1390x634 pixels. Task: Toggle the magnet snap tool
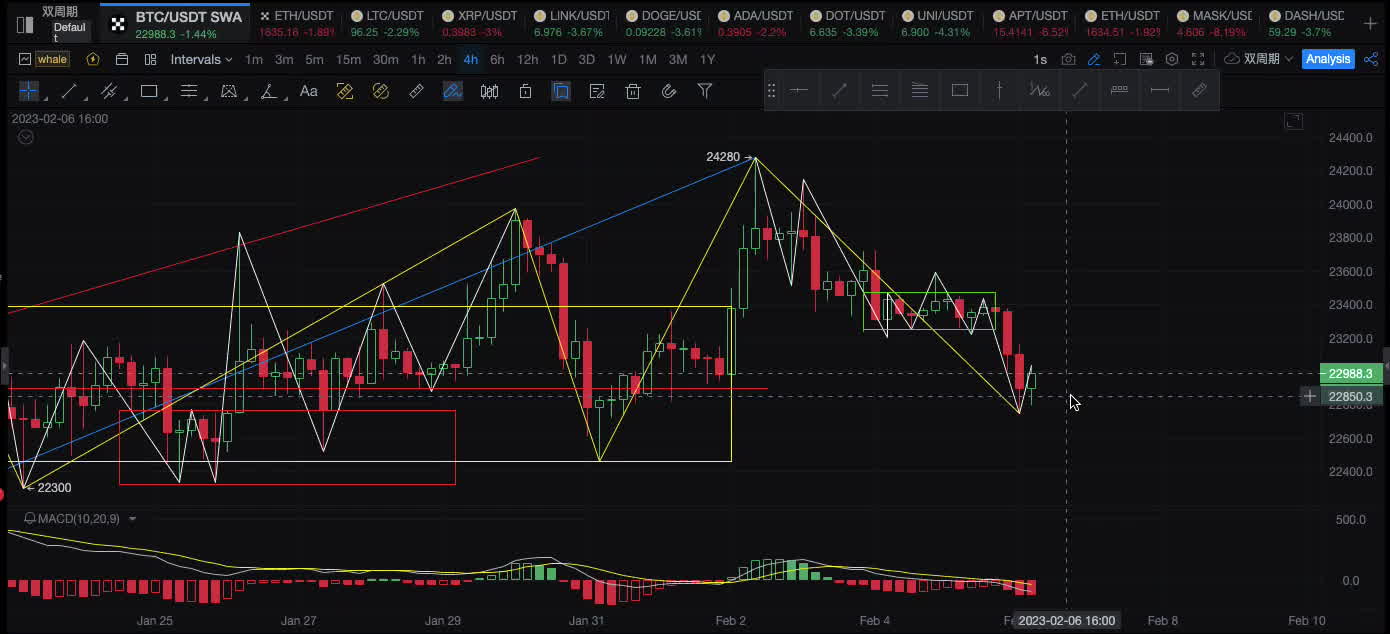coord(669,91)
